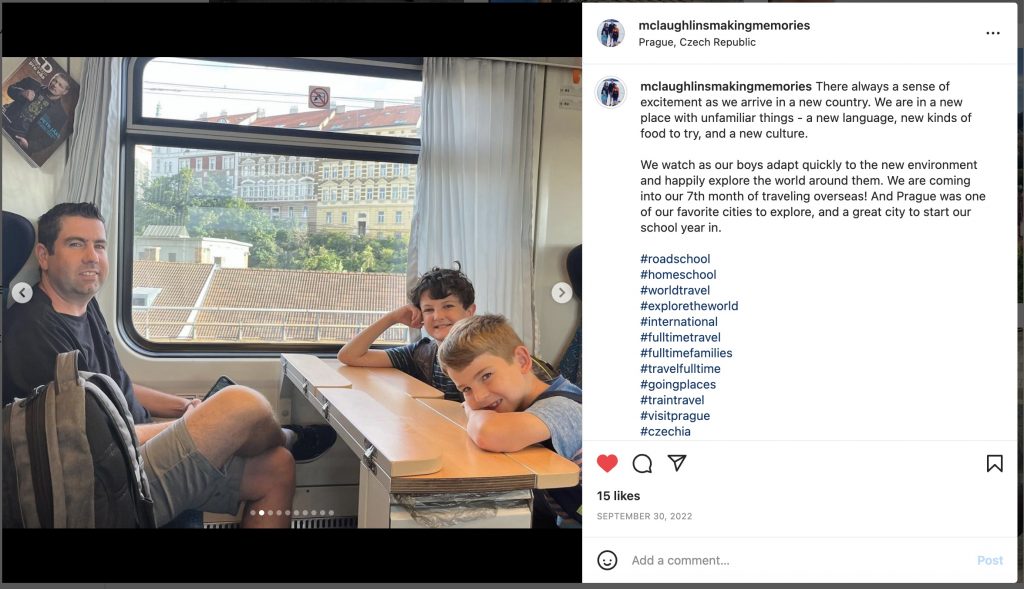Image resolution: width=1024 pixels, height=589 pixels.
Task: Open the September 30, 2022 timestamp
Action: click(644, 516)
